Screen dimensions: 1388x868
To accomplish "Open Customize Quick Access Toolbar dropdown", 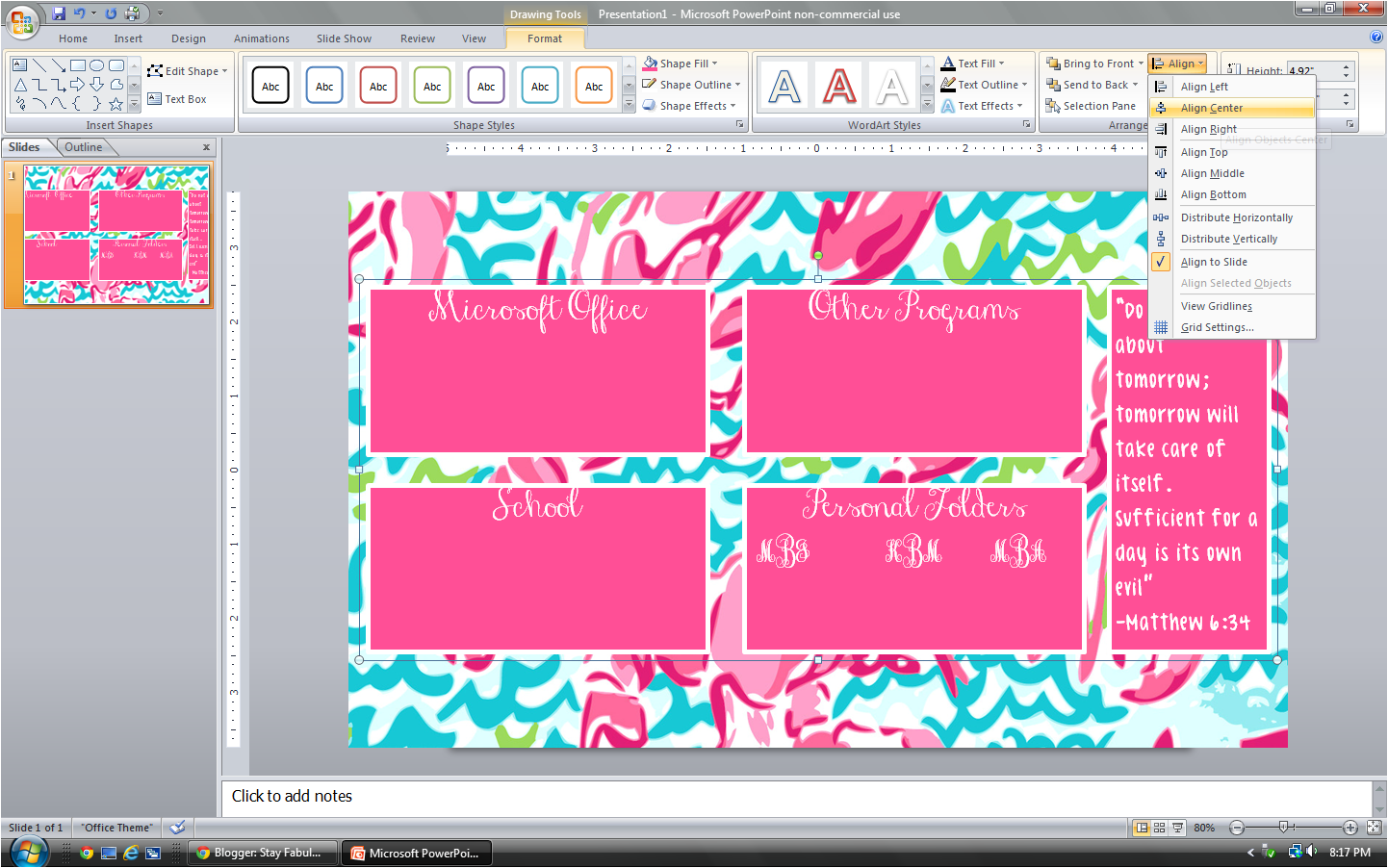I will 160,13.
